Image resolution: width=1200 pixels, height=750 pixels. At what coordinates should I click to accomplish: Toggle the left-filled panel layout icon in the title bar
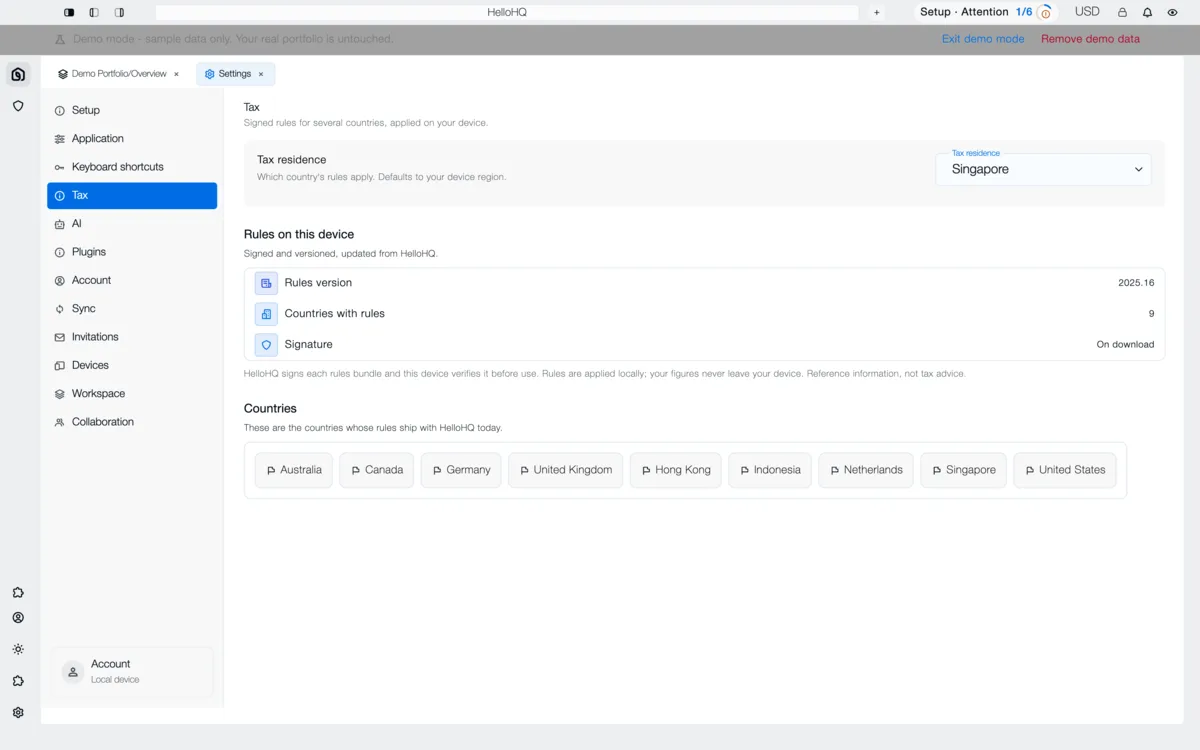(69, 12)
